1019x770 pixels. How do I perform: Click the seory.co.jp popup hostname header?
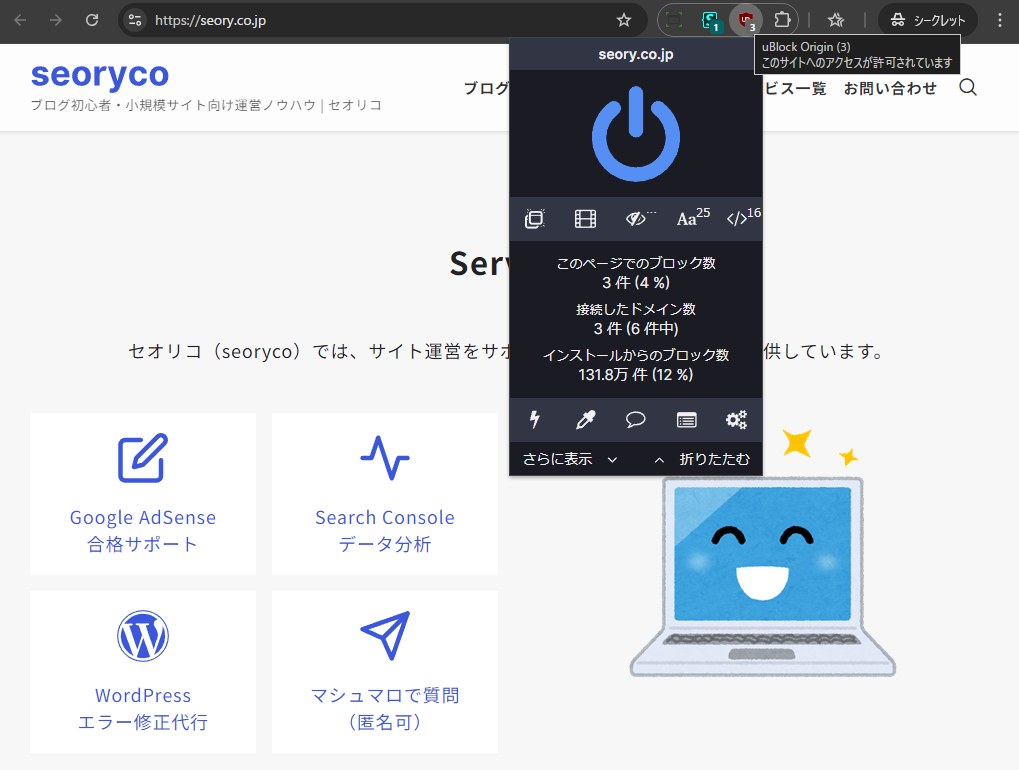point(636,55)
